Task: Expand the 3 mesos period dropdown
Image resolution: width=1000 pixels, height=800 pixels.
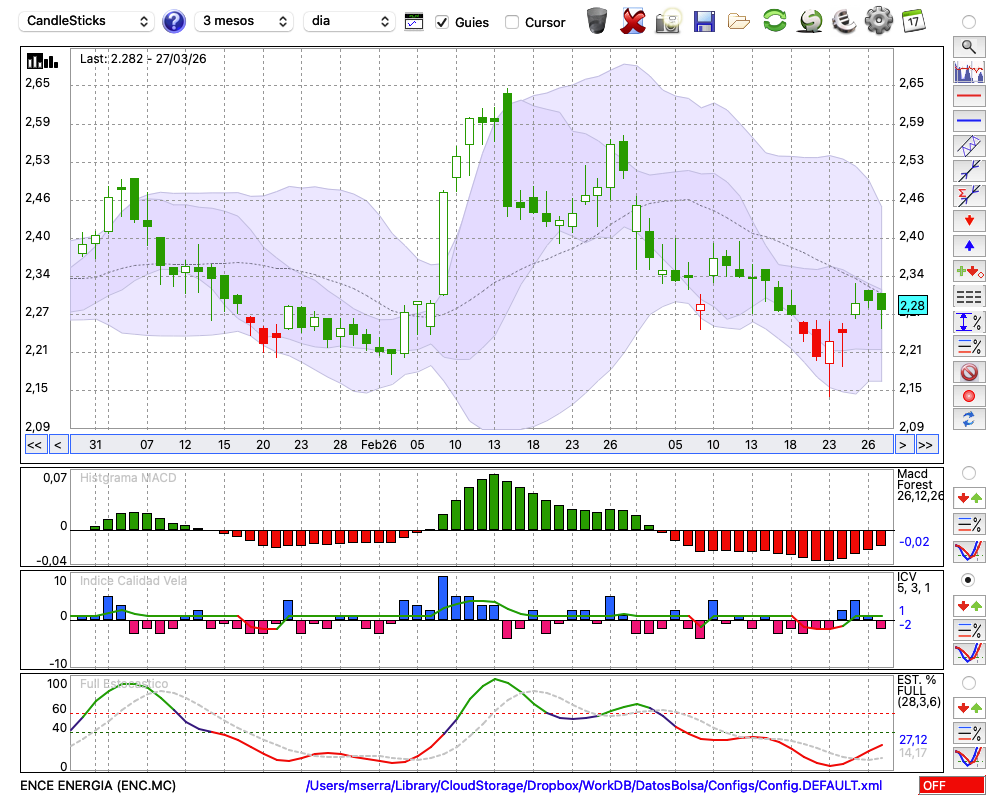Action: click(243, 21)
